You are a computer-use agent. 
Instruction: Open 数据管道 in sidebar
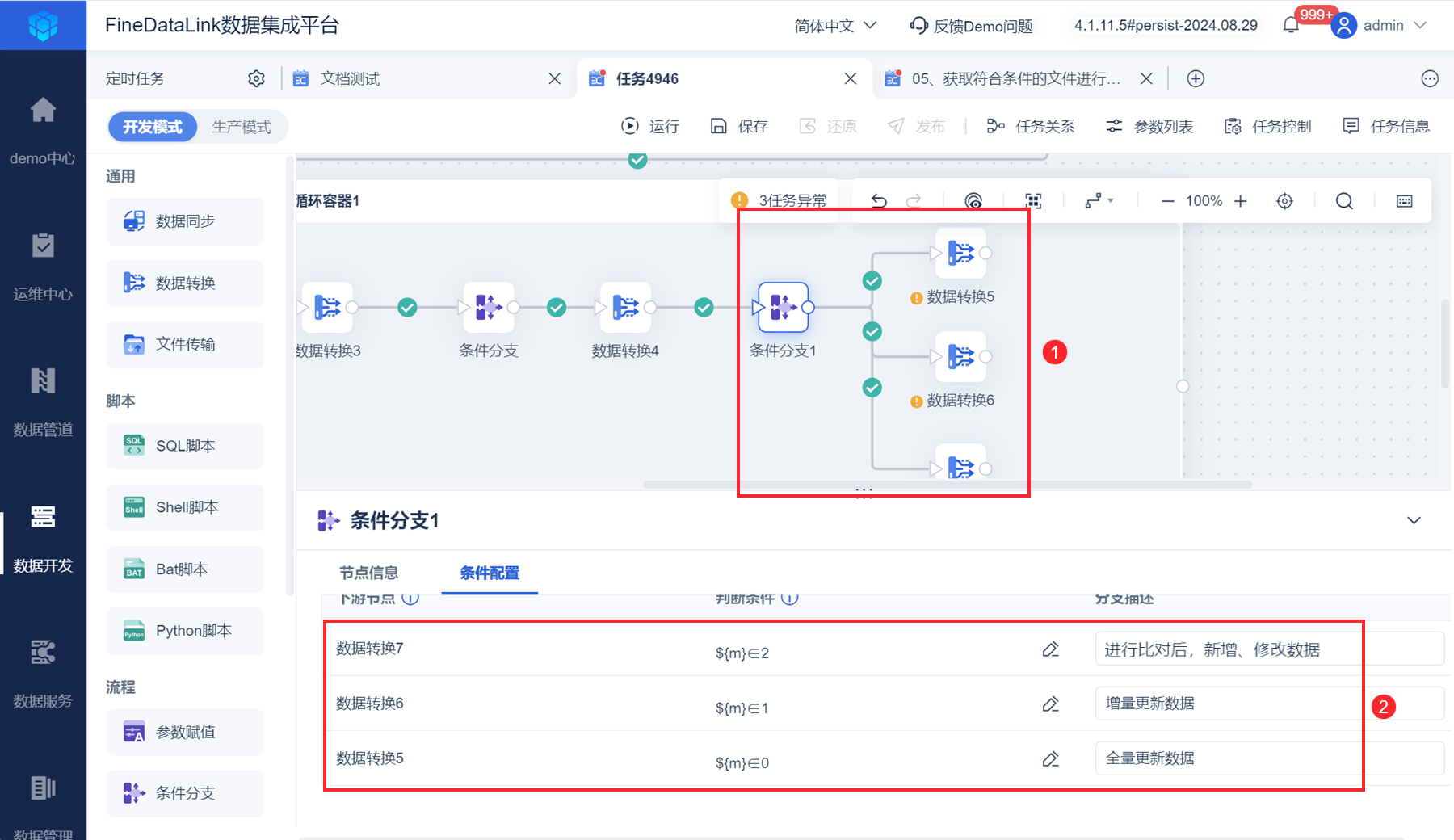[43, 402]
